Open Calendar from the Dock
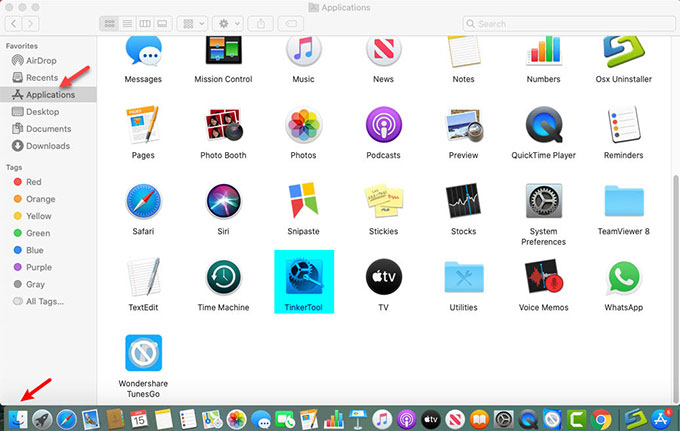Screen dimensions: 680x431 pos(139,419)
